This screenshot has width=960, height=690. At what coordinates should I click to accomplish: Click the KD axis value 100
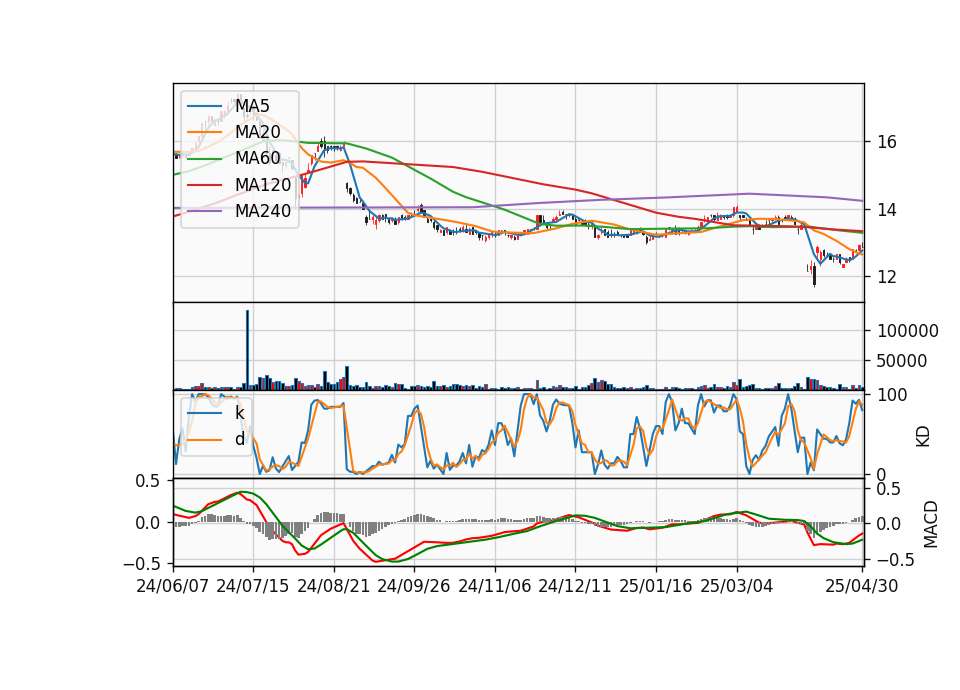point(893,395)
